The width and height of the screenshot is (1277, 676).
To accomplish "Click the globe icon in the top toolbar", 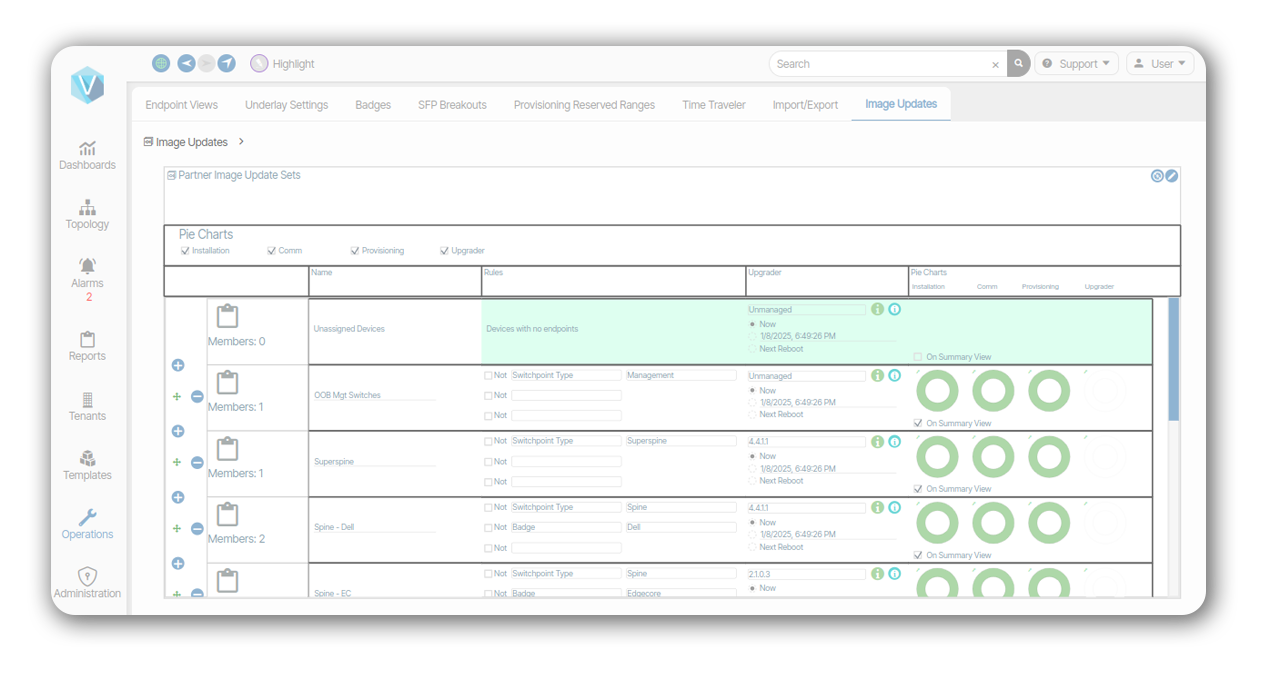I will pos(161,63).
